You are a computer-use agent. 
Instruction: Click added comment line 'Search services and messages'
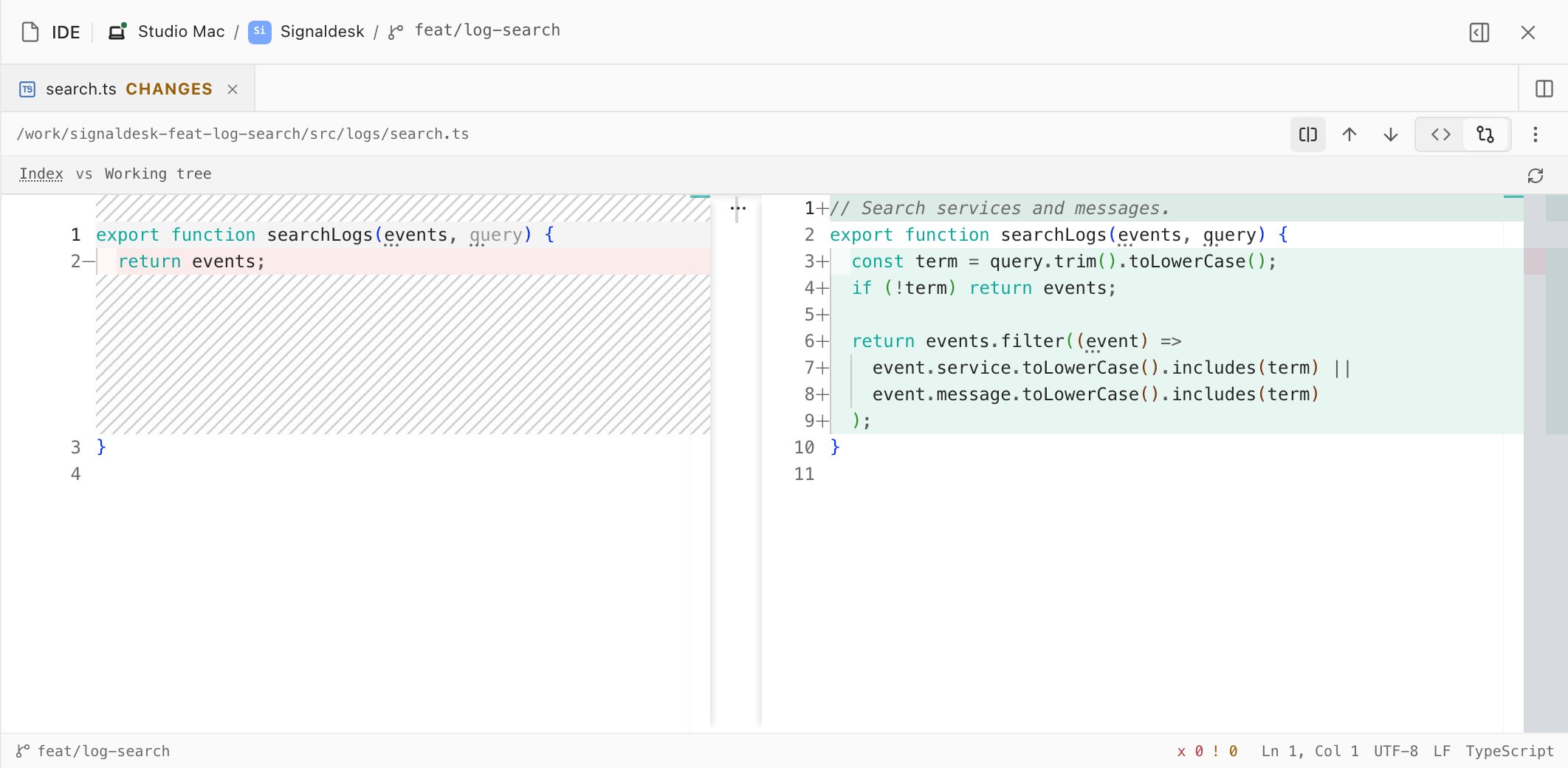point(1177,208)
